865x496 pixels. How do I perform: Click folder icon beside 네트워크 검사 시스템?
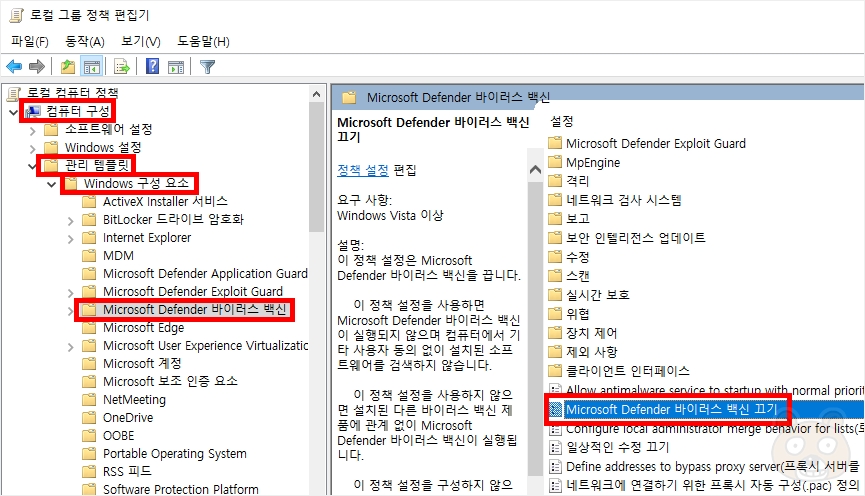tap(555, 200)
